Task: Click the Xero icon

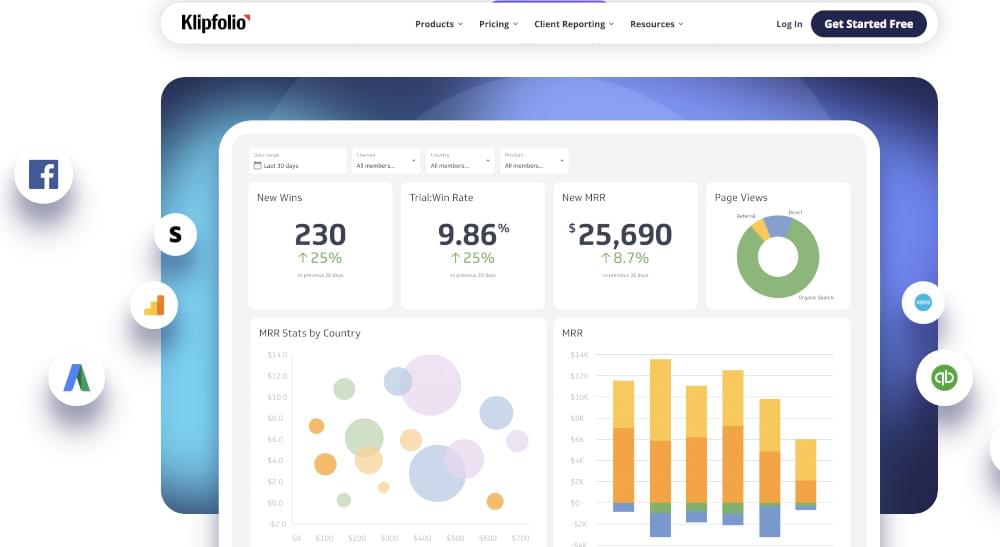Action: click(923, 302)
